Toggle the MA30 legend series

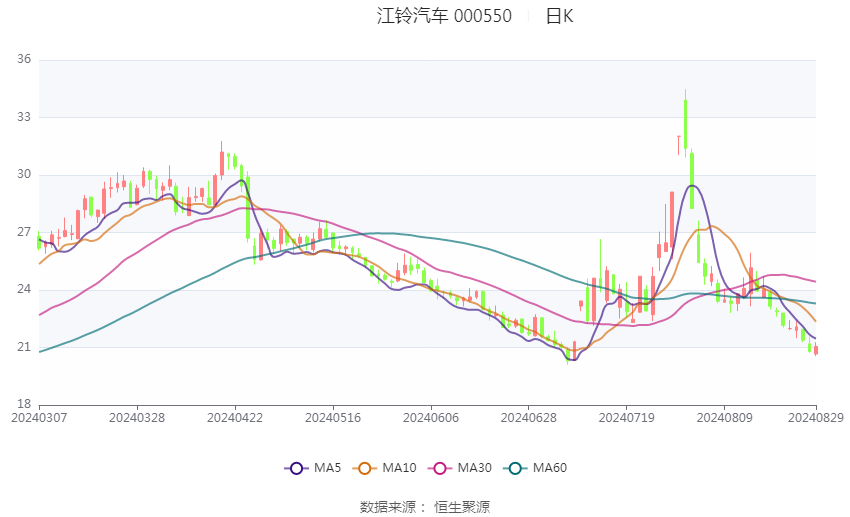pyautogui.click(x=460, y=468)
